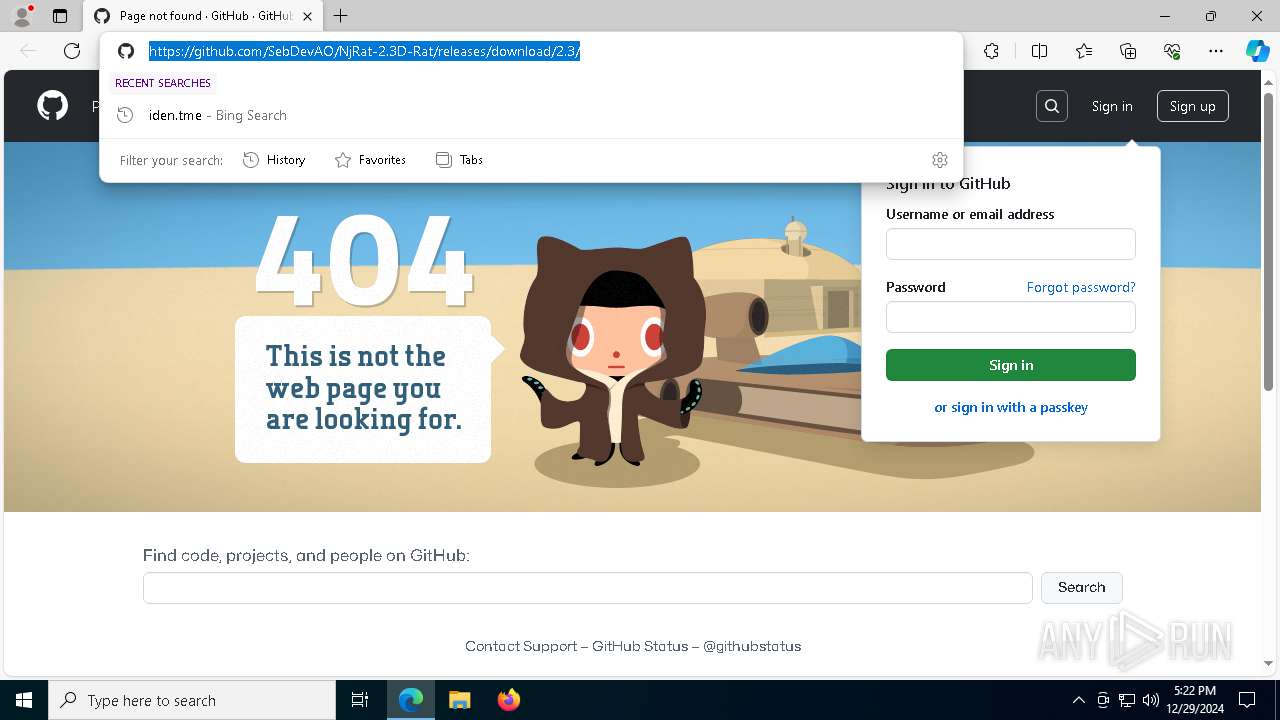Screen dimensions: 1280x720
Task: Click the highlighted GitHub URL in address bar
Action: (364, 51)
